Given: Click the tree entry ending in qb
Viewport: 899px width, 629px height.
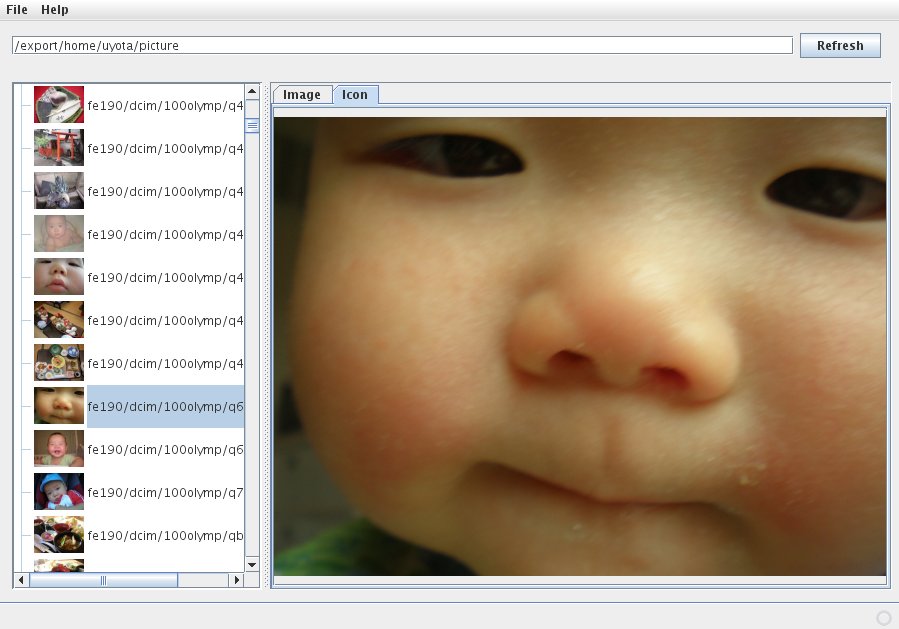Looking at the screenshot, I should click(165, 535).
